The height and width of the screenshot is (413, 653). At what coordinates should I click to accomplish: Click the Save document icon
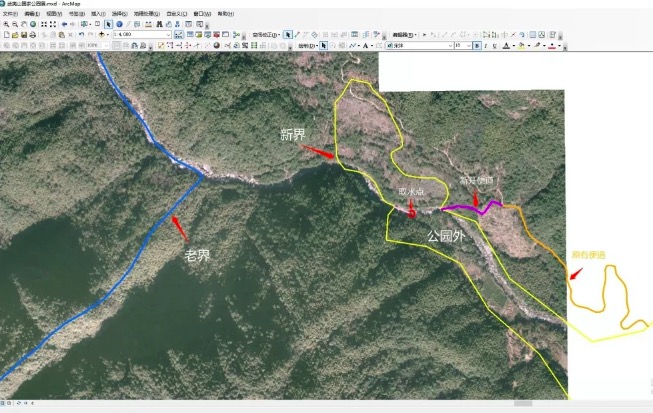[x=25, y=35]
